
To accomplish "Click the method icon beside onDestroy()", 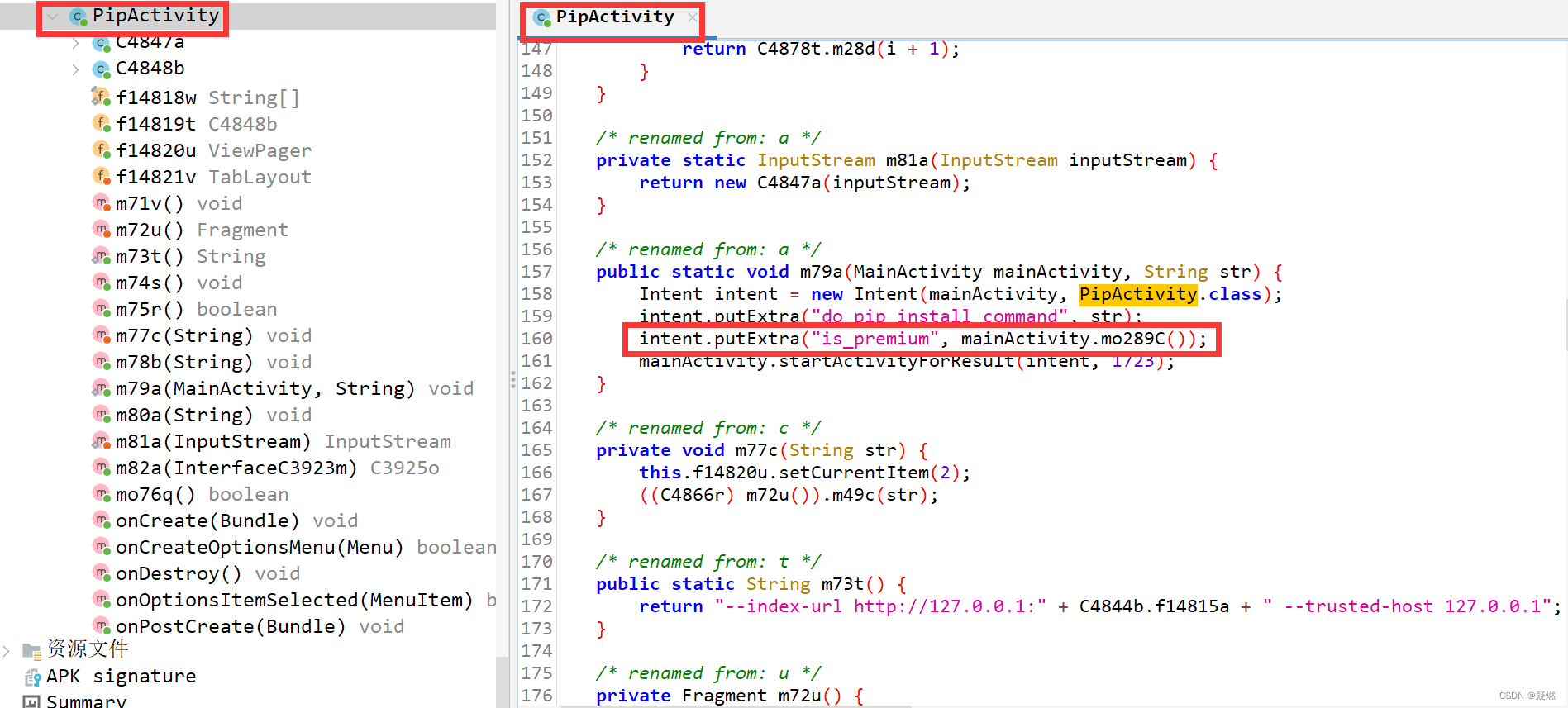I will 101,573.
